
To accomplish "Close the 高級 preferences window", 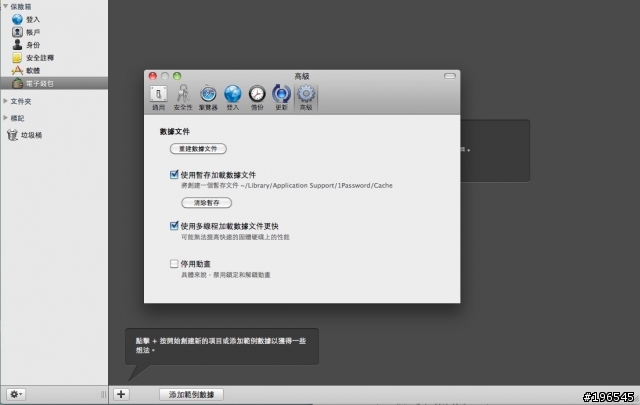I will tap(153, 76).
